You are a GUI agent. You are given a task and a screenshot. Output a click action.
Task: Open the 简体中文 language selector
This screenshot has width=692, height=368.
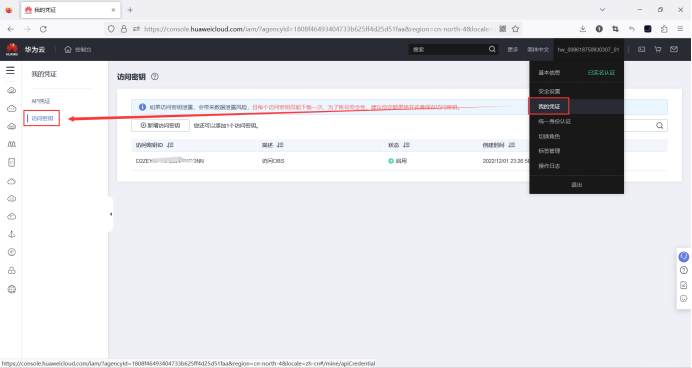click(x=538, y=49)
